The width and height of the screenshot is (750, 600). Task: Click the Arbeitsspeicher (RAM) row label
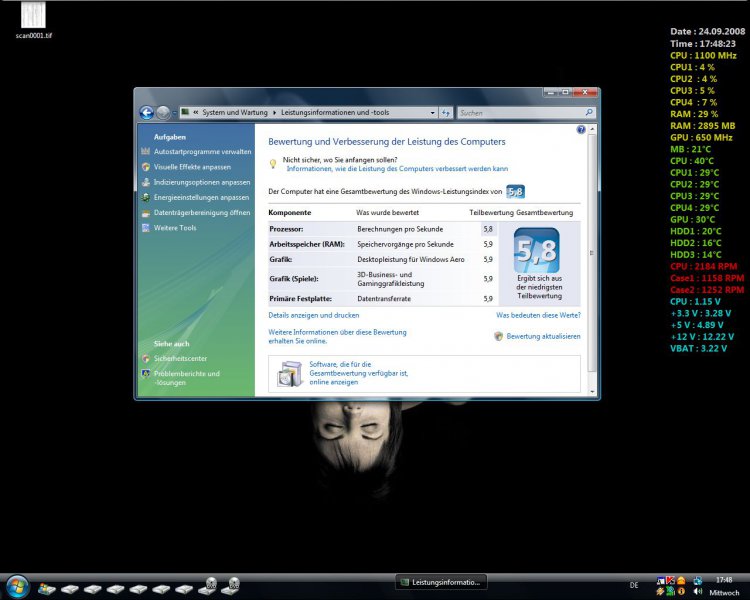(x=307, y=244)
